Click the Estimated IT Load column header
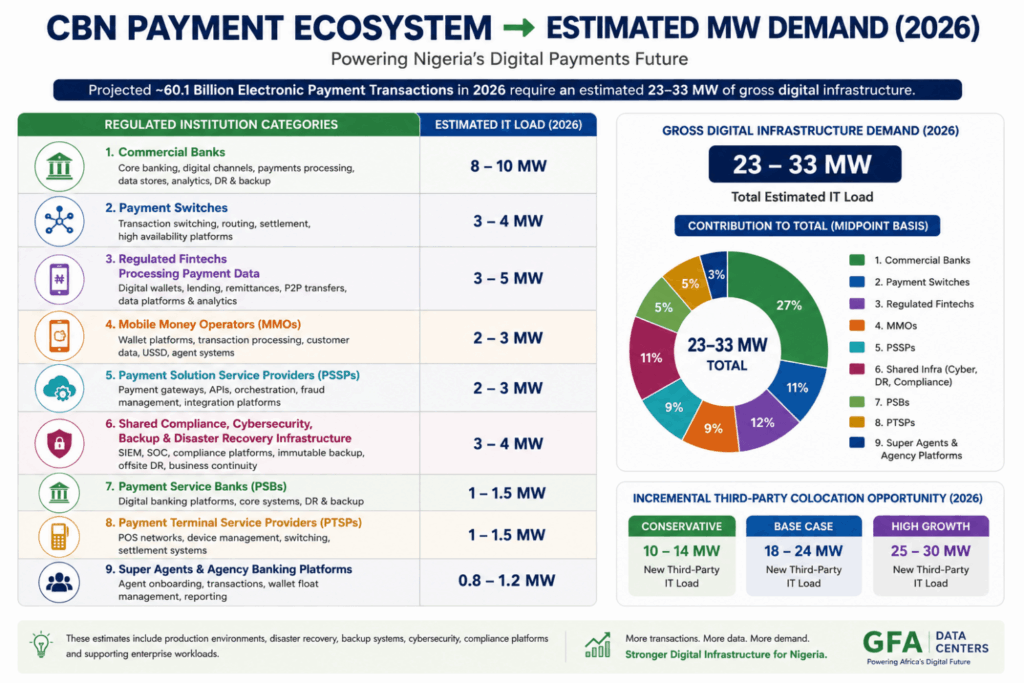Screen dimensions: 1024x683 click(x=508, y=125)
